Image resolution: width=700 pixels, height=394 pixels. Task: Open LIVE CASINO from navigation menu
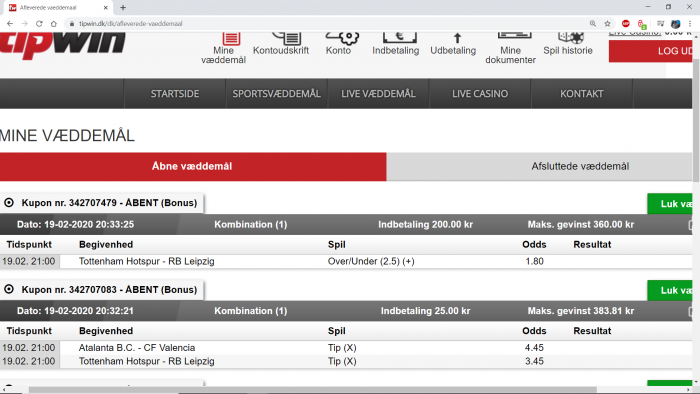click(480, 94)
